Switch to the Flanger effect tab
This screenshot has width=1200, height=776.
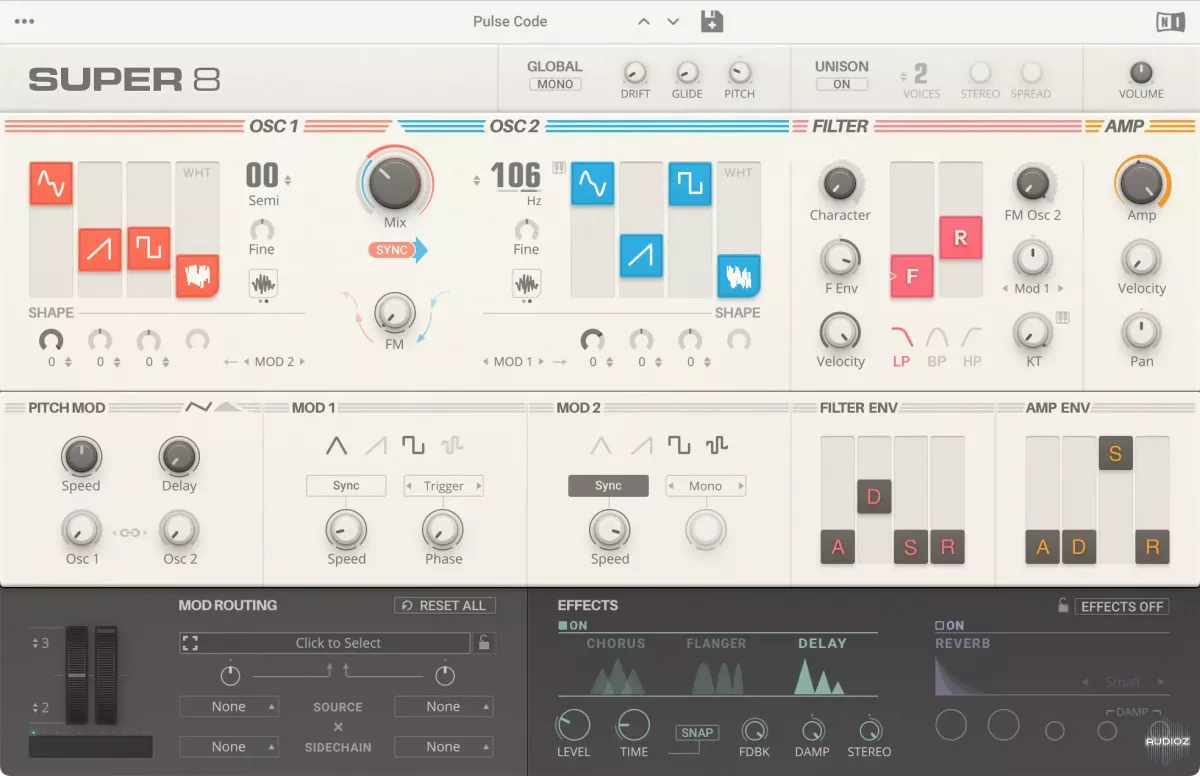(x=716, y=666)
